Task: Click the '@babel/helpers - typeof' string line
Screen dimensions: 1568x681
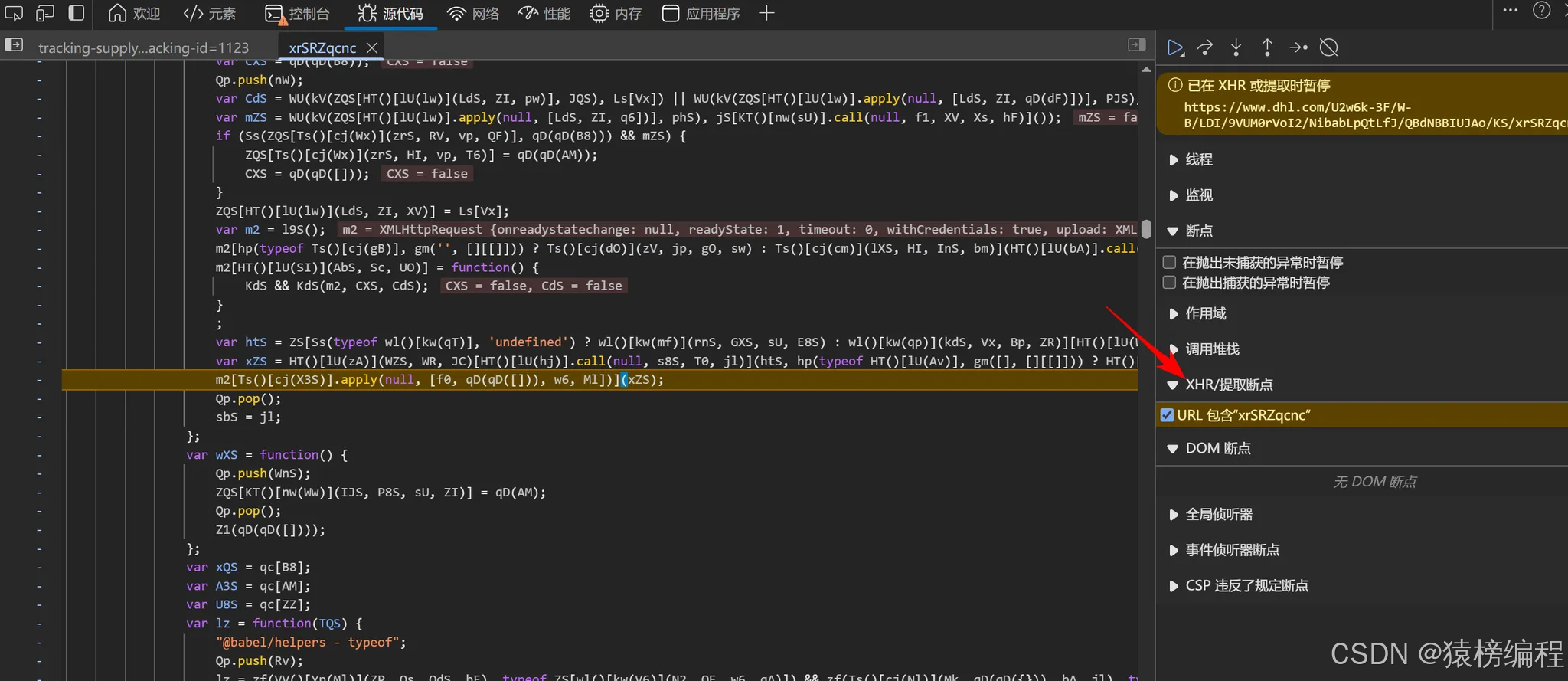Action: [x=311, y=642]
